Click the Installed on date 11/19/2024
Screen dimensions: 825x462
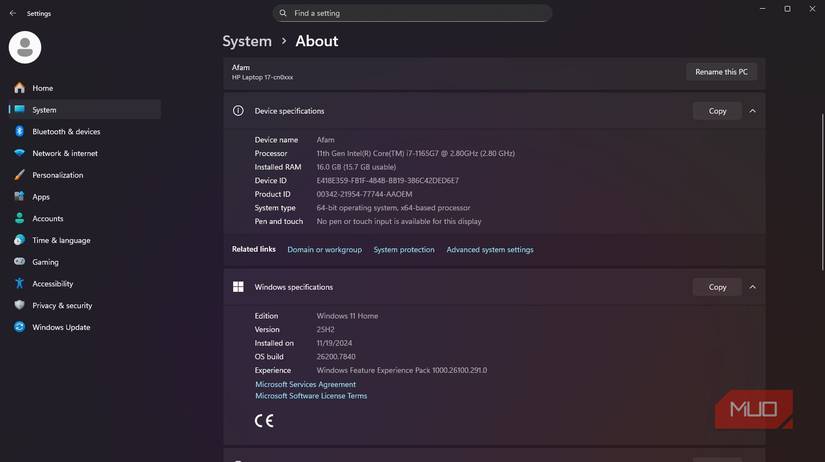coord(334,343)
